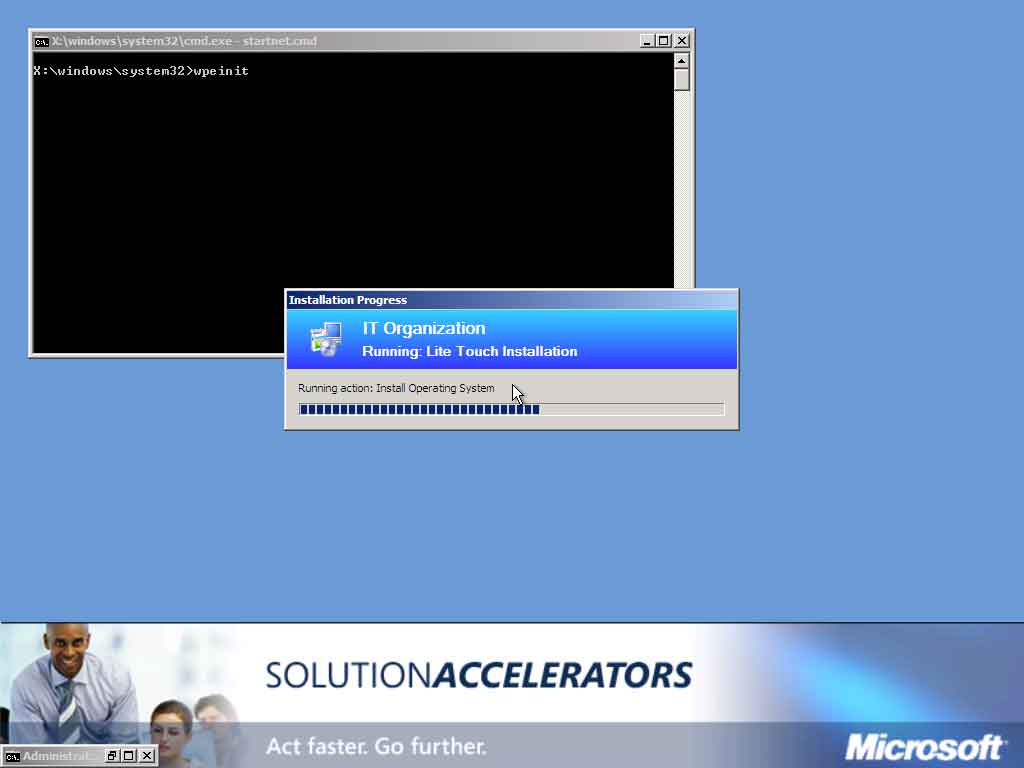The width and height of the screenshot is (1024, 768).
Task: Click the cmd.exe window system icon
Action: [x=42, y=42]
